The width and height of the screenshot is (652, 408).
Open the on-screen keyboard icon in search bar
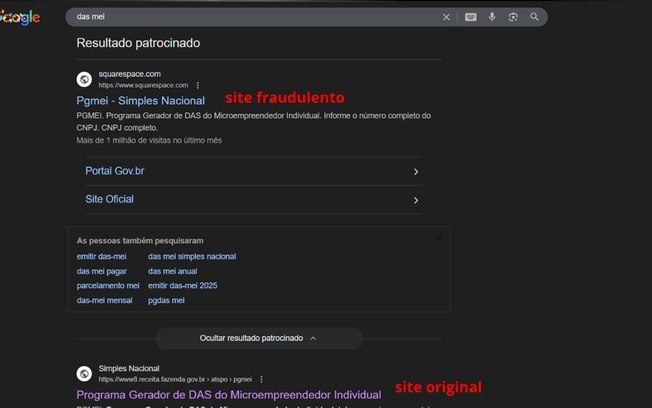470,17
